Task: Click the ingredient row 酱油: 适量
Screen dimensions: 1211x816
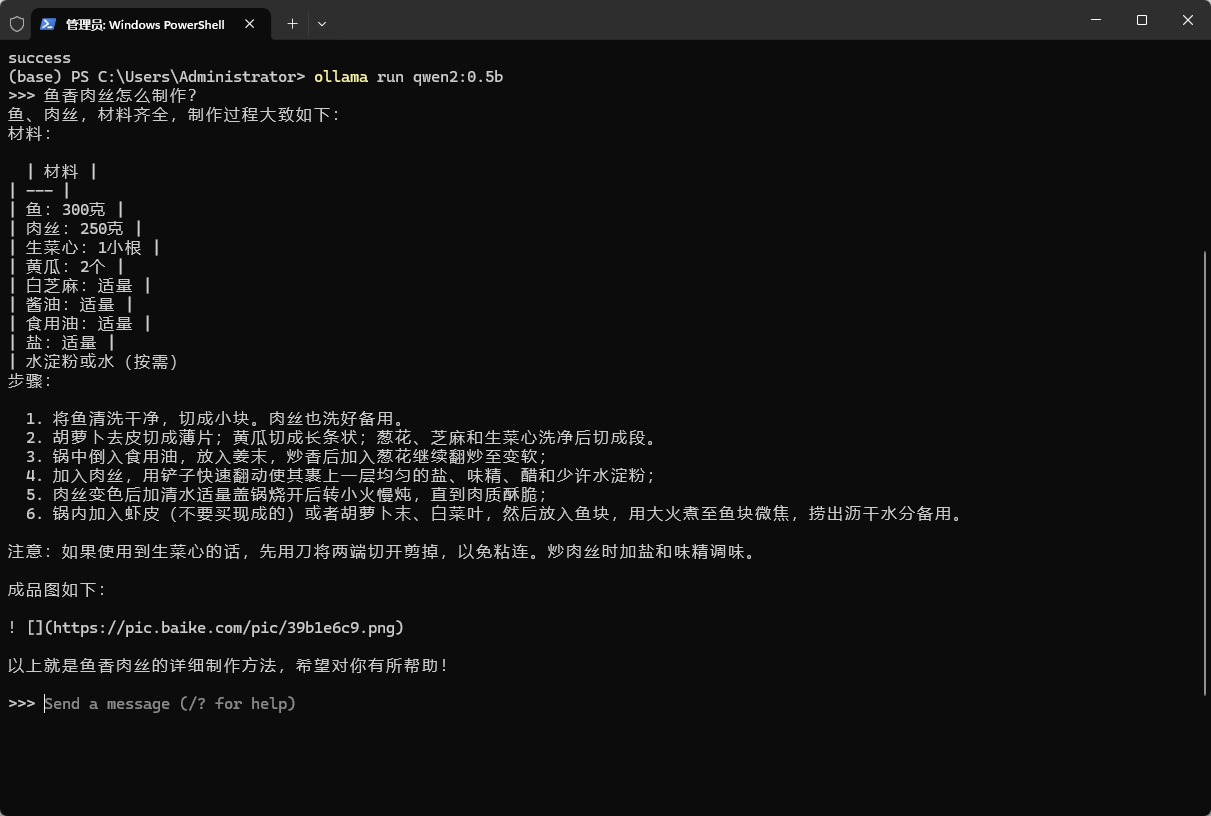Action: (71, 305)
